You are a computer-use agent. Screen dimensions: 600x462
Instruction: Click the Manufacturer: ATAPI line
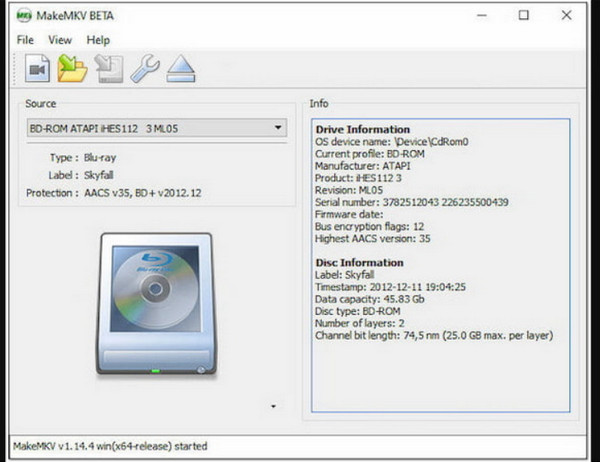(x=362, y=166)
